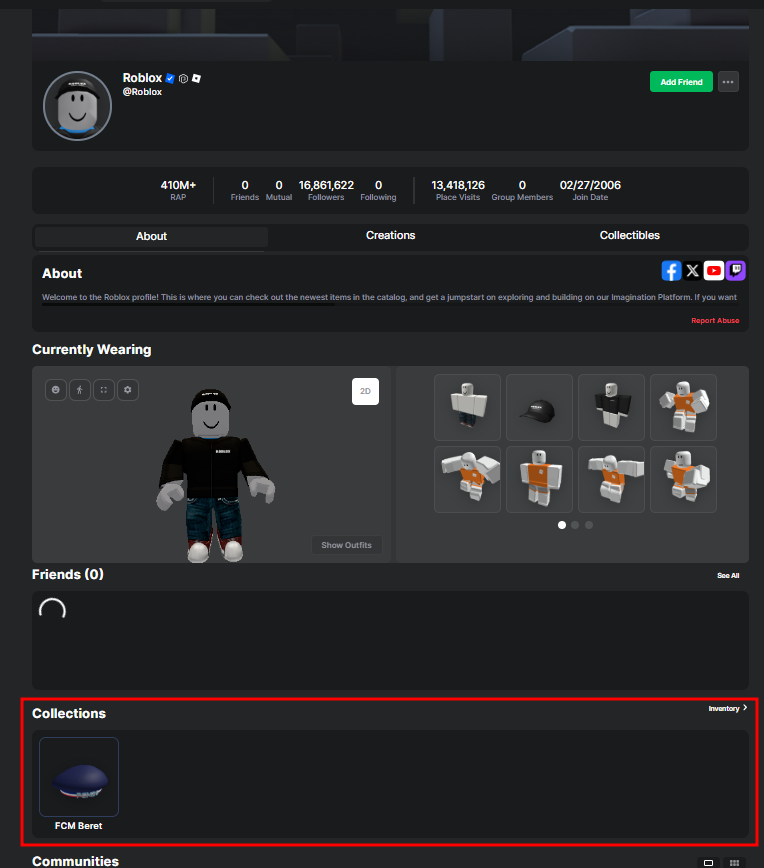
Task: Click the Report Abuse link
Action: click(715, 321)
